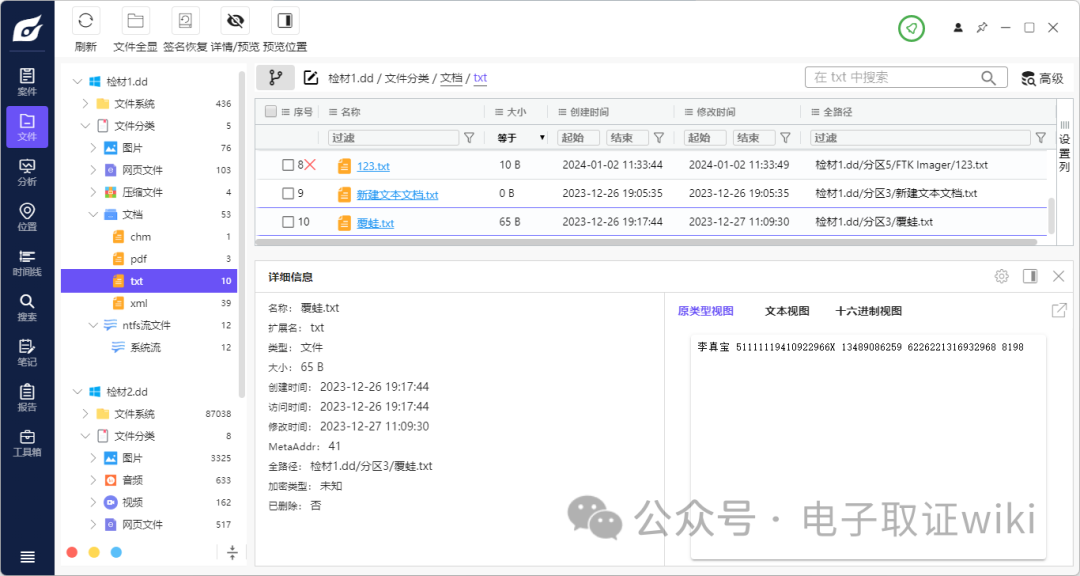Click the user account icon

tap(958, 28)
